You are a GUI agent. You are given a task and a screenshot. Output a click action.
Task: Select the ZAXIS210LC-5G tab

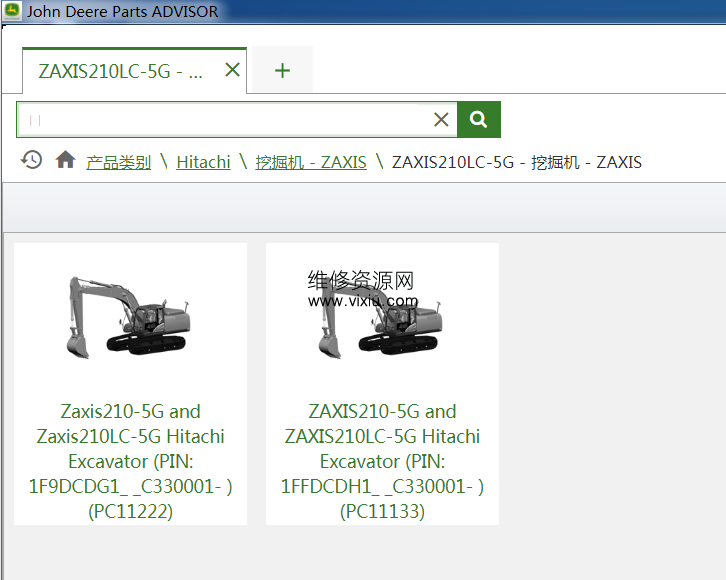click(120, 71)
